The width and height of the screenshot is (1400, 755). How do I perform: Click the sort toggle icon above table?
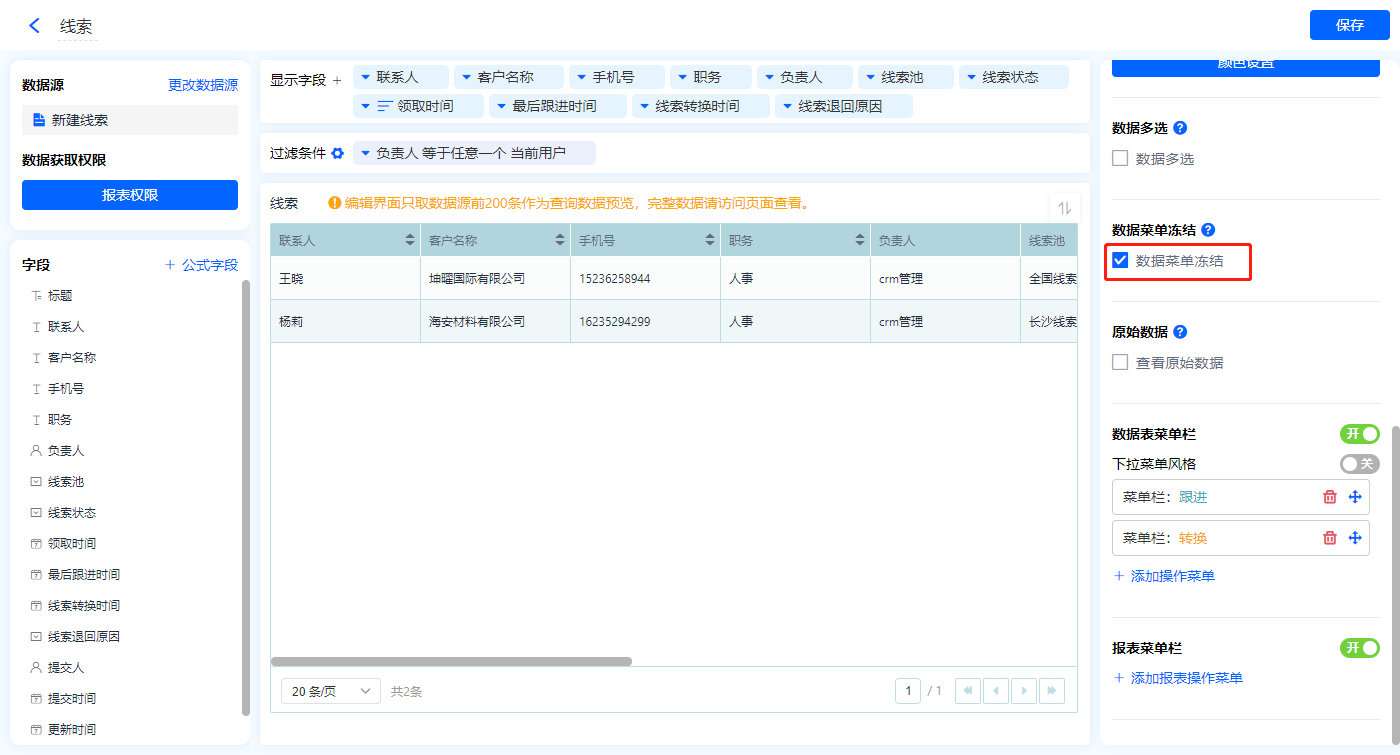[1064, 208]
